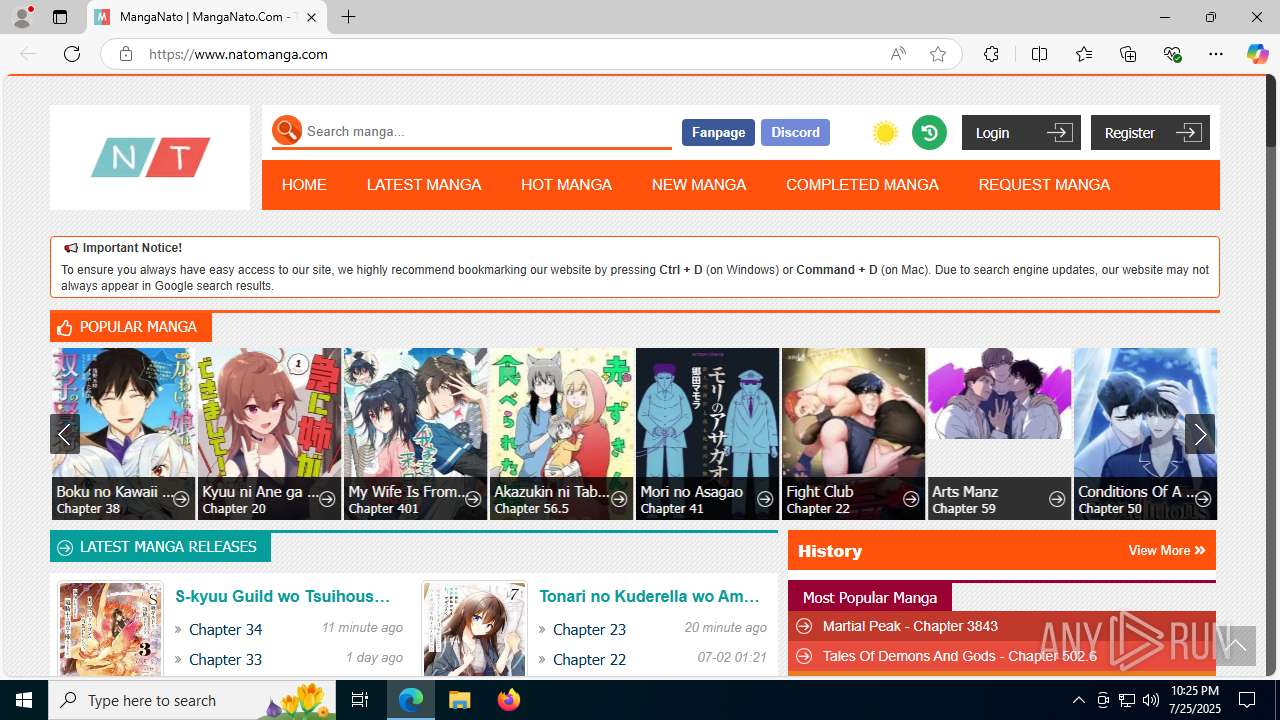Show hidden system tray icons
1280x720 pixels.
[1078, 700]
